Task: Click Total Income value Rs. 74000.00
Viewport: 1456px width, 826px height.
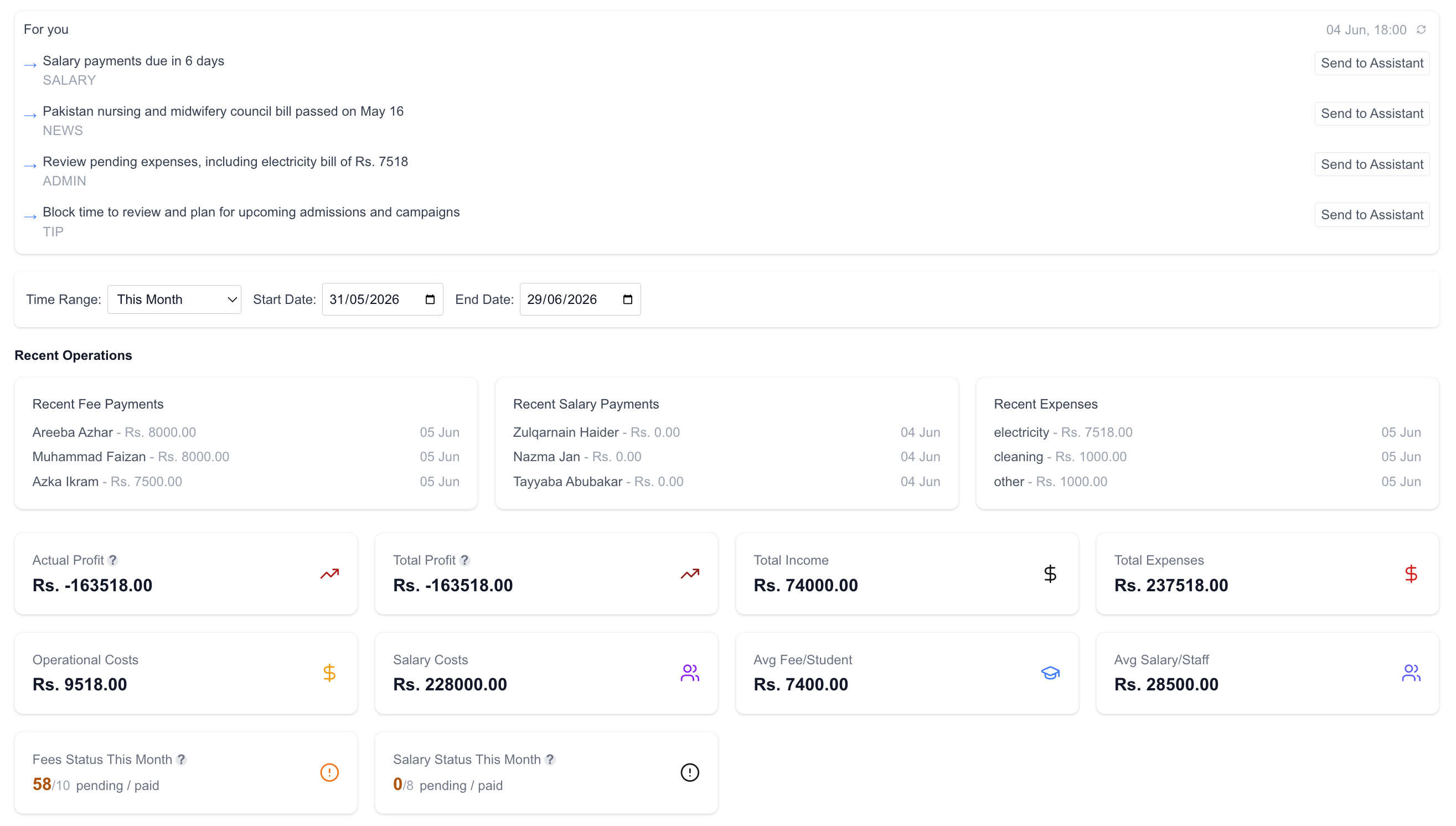Action: (806, 585)
